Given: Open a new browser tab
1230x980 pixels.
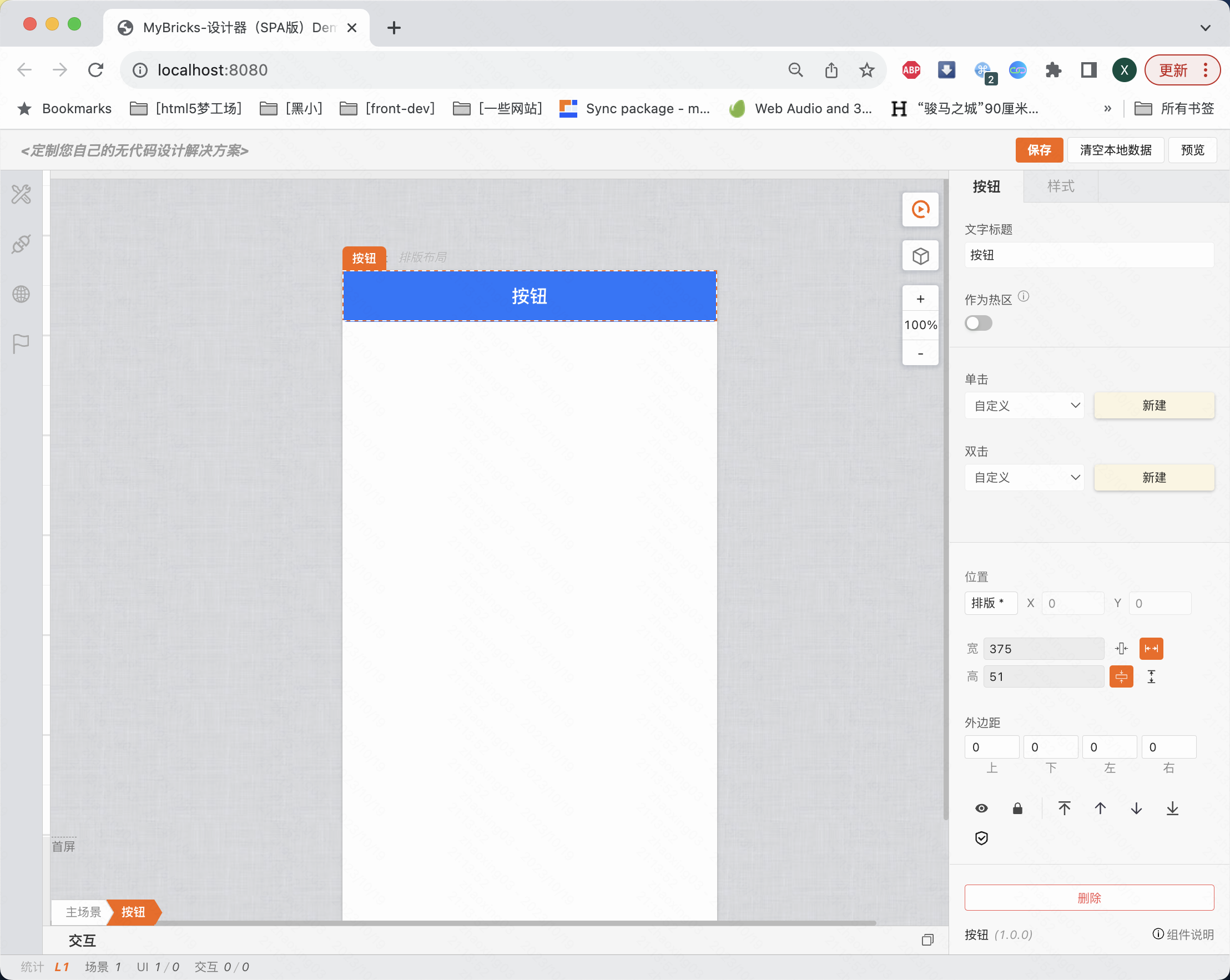Looking at the screenshot, I should 394,27.
